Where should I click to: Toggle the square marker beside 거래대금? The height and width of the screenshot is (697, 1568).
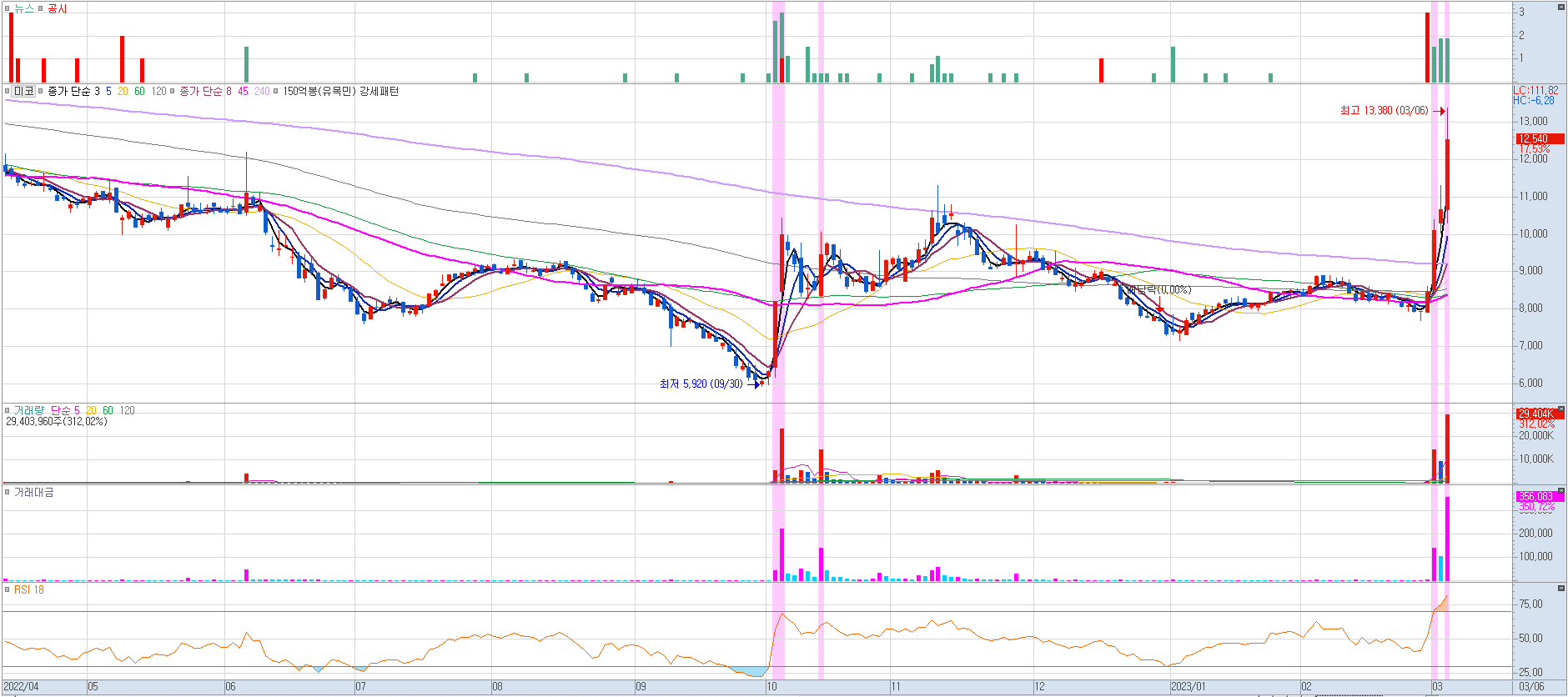coord(8,493)
